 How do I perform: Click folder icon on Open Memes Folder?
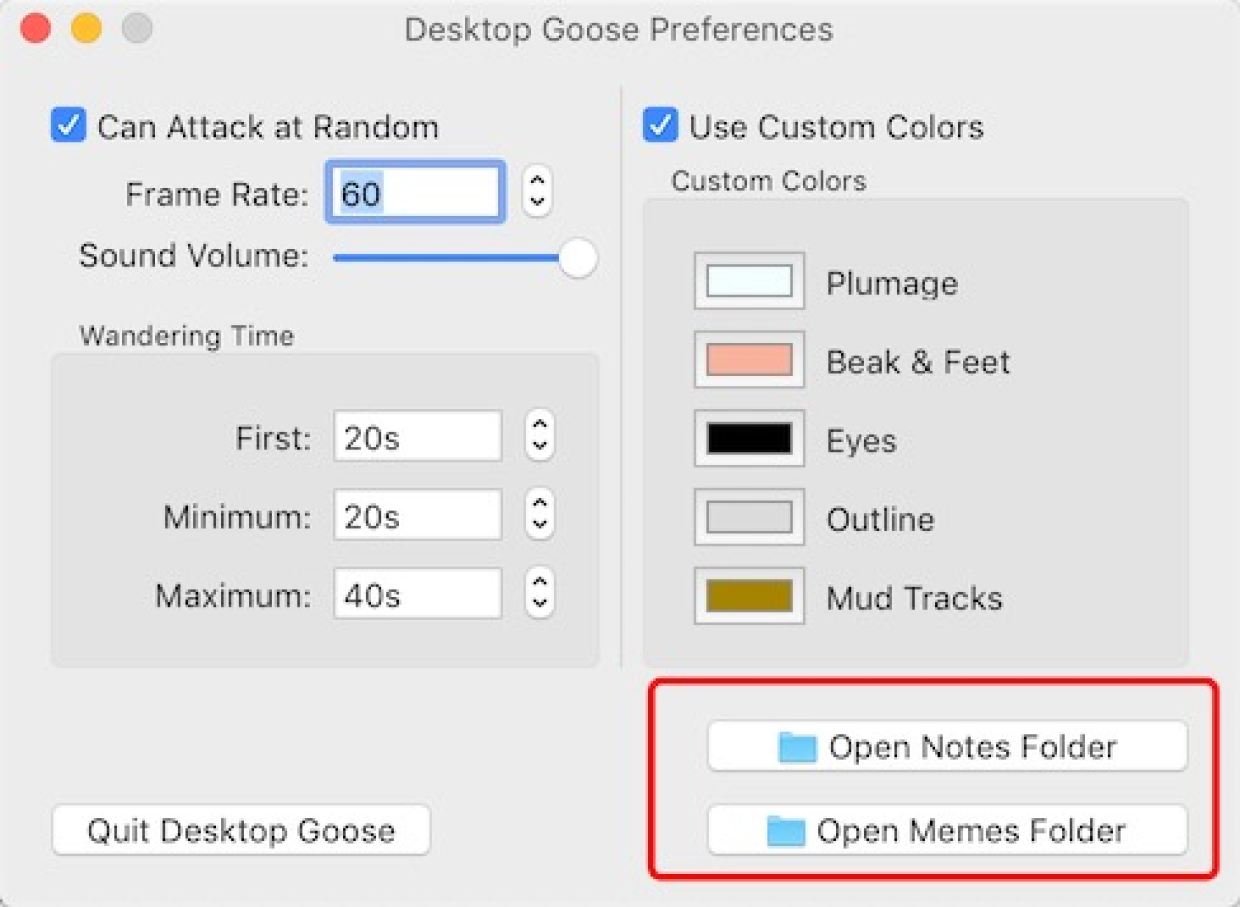[786, 831]
